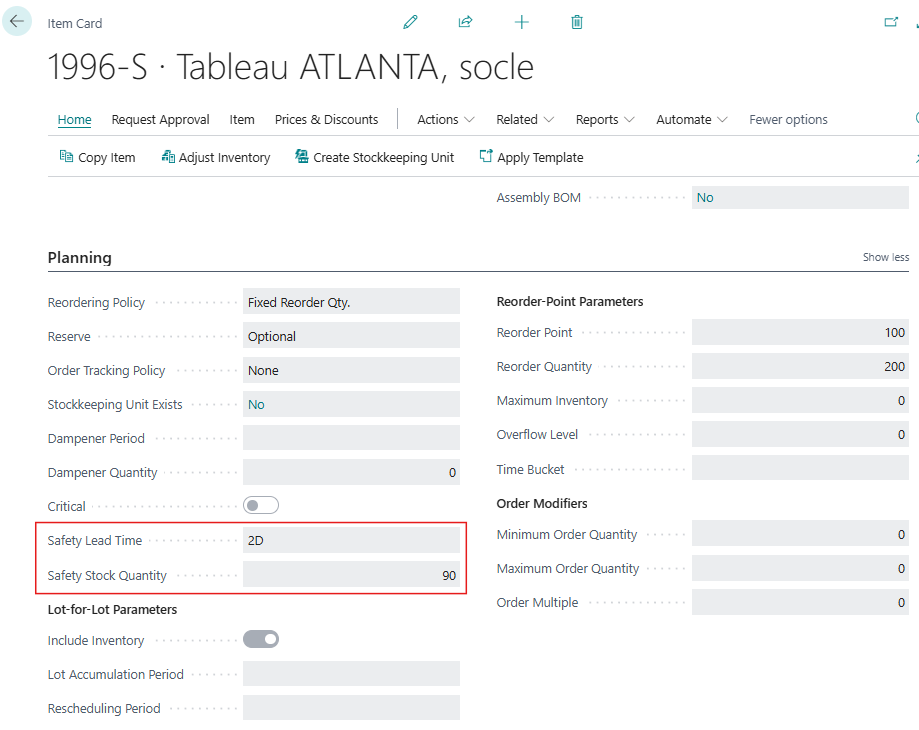
Task: Open the Item menu
Action: (242, 120)
